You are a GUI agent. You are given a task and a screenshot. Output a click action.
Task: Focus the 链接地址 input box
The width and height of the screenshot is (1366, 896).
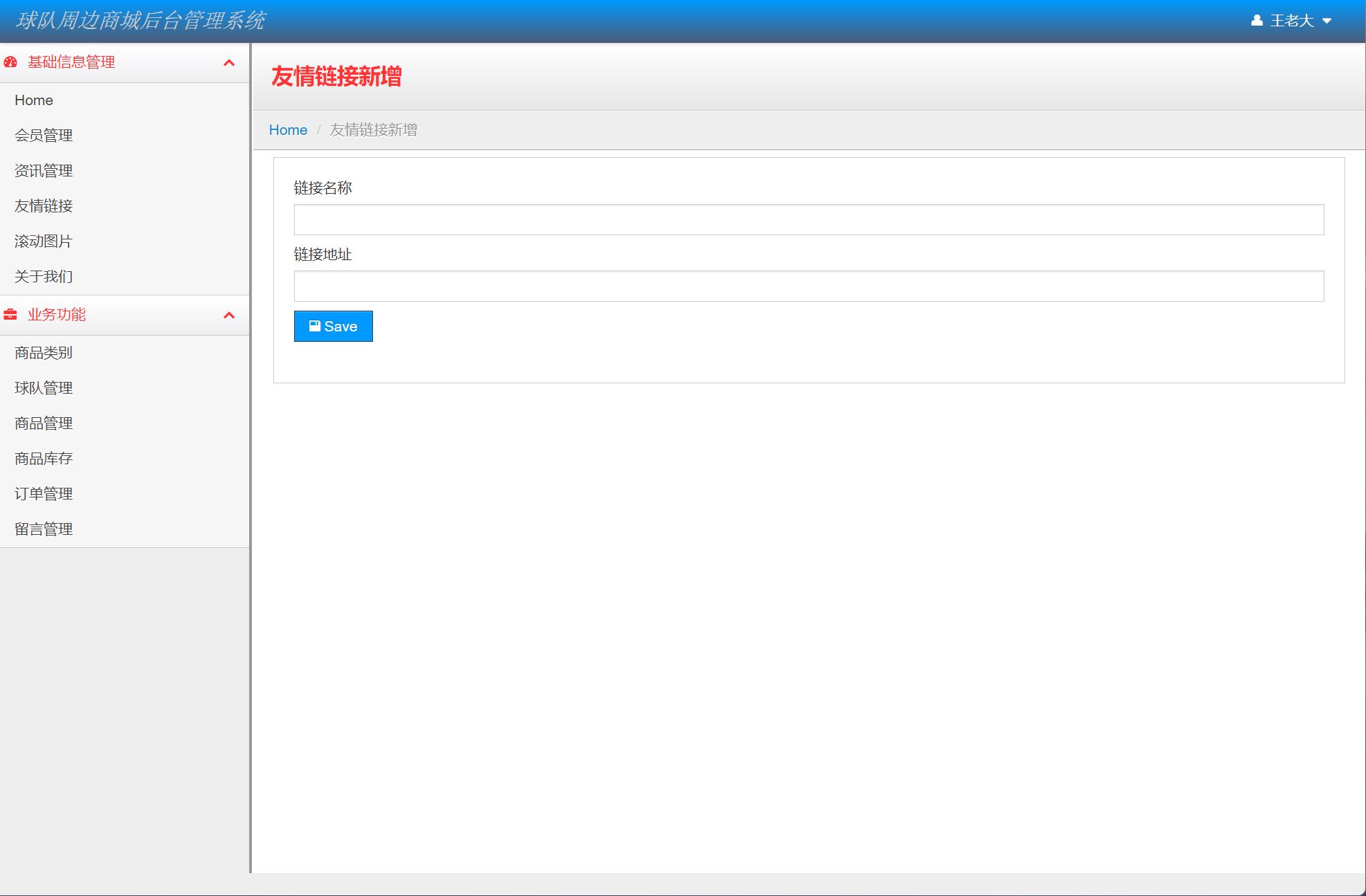[x=808, y=286]
